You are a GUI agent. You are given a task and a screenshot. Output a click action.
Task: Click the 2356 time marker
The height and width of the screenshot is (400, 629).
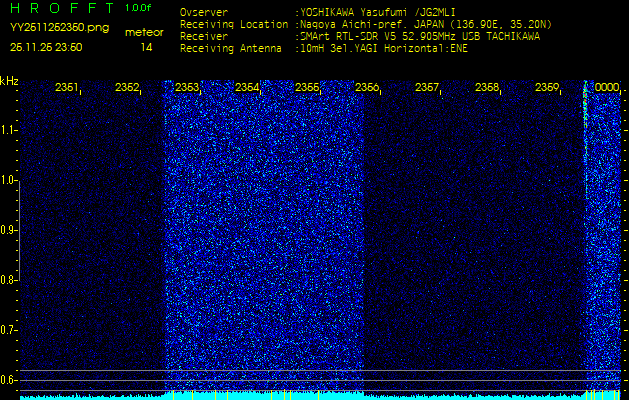tap(367, 87)
